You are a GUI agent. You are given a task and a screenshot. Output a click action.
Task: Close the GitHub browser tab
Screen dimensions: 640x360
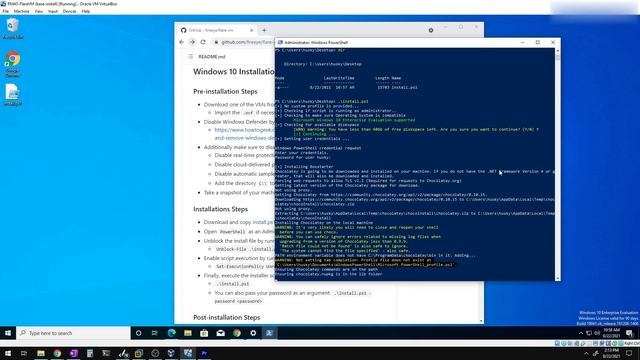click(251, 30)
